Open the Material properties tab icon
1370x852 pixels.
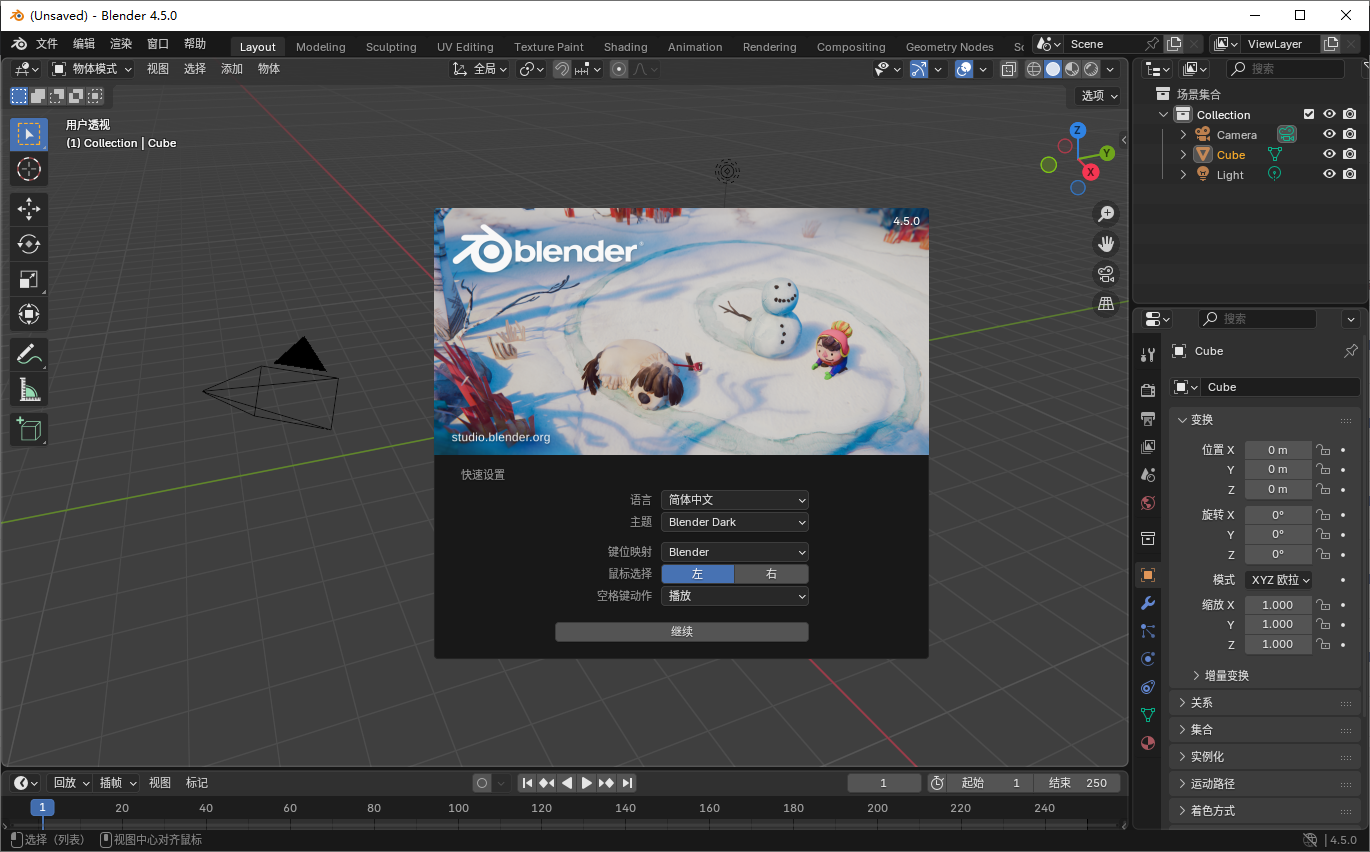tap(1148, 743)
